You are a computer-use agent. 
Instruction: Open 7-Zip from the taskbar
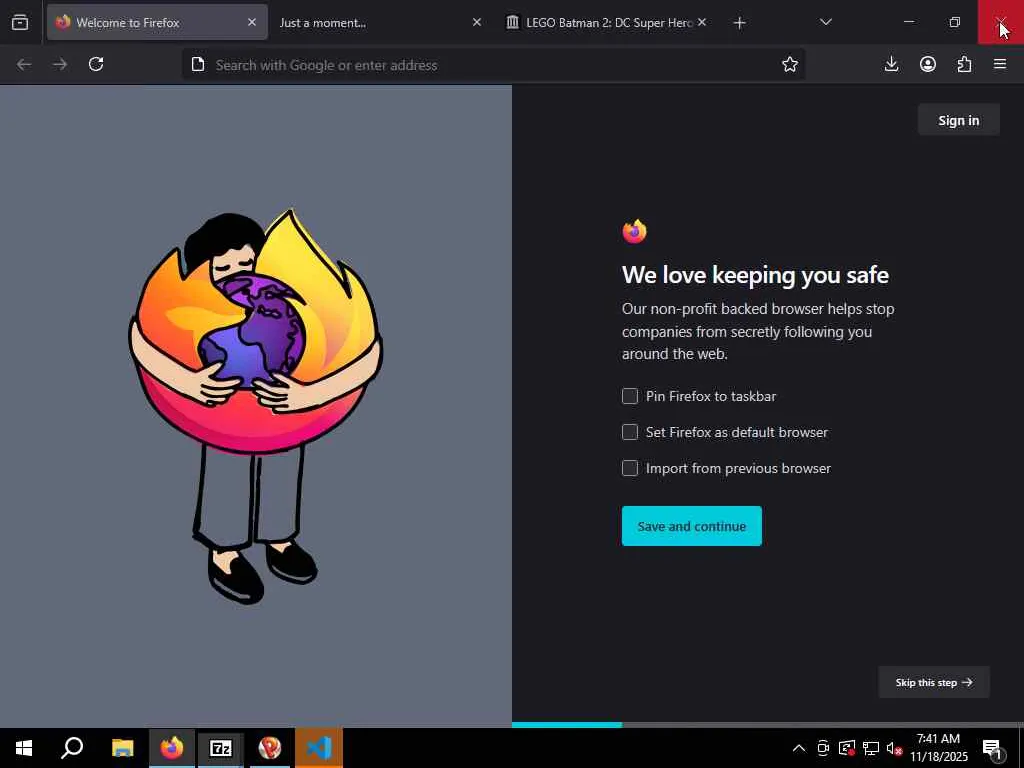[221, 748]
